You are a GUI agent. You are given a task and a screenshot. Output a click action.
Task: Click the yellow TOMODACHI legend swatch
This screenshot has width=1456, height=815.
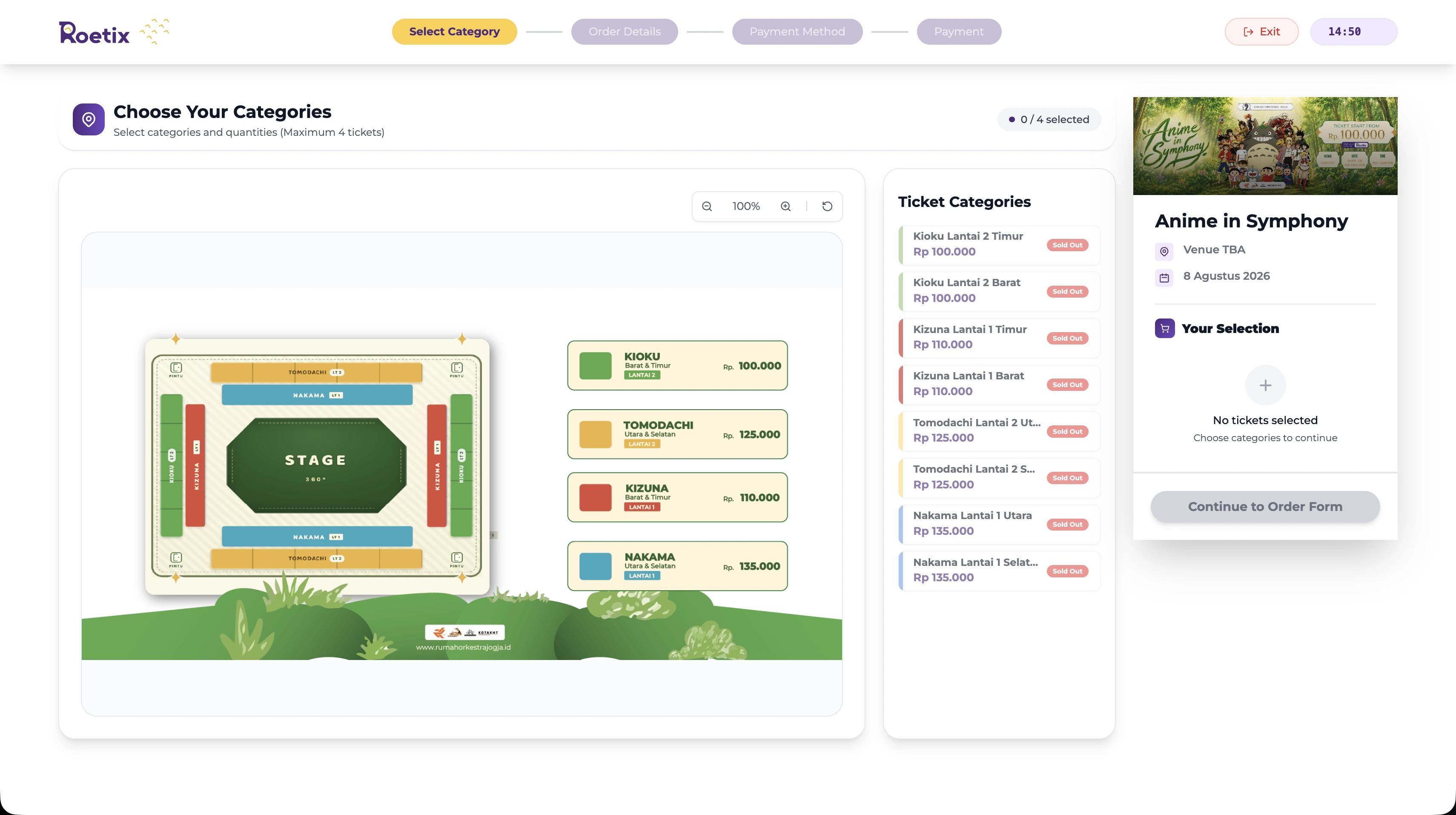(x=595, y=435)
